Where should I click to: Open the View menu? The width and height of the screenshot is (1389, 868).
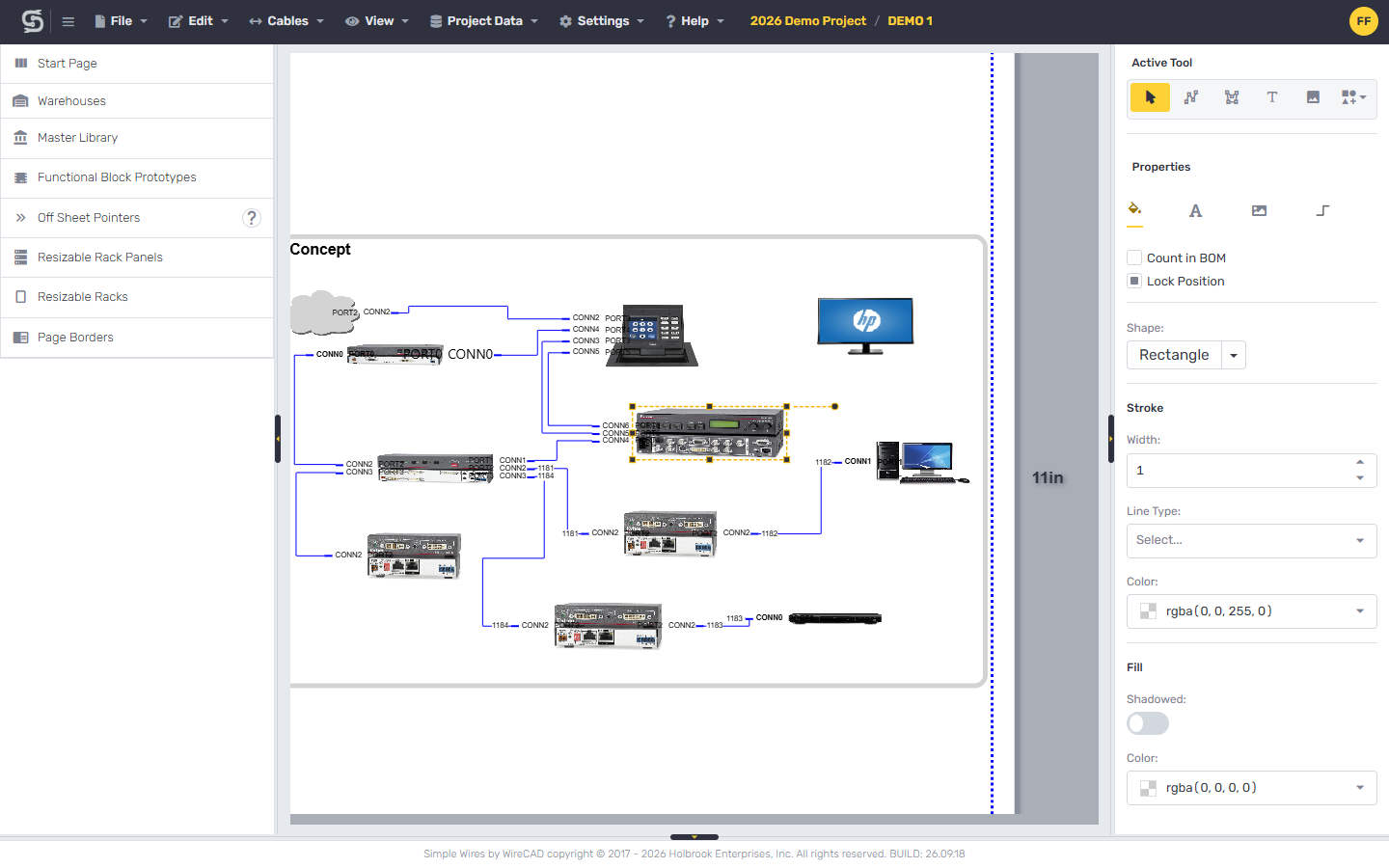(377, 21)
